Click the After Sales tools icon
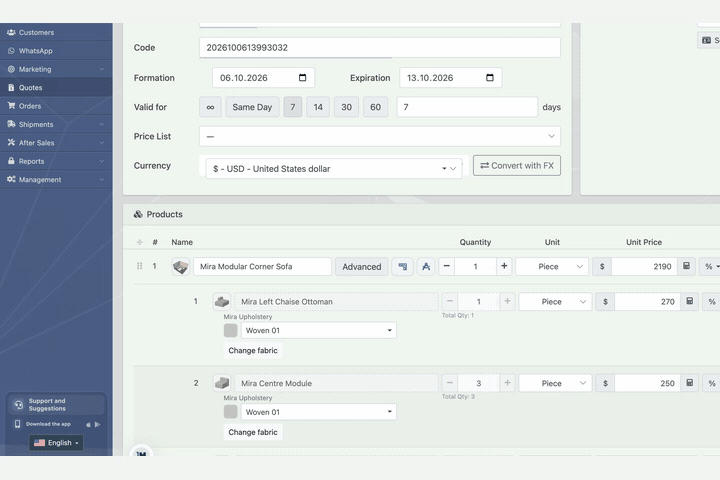The width and height of the screenshot is (720, 480). coord(11,142)
